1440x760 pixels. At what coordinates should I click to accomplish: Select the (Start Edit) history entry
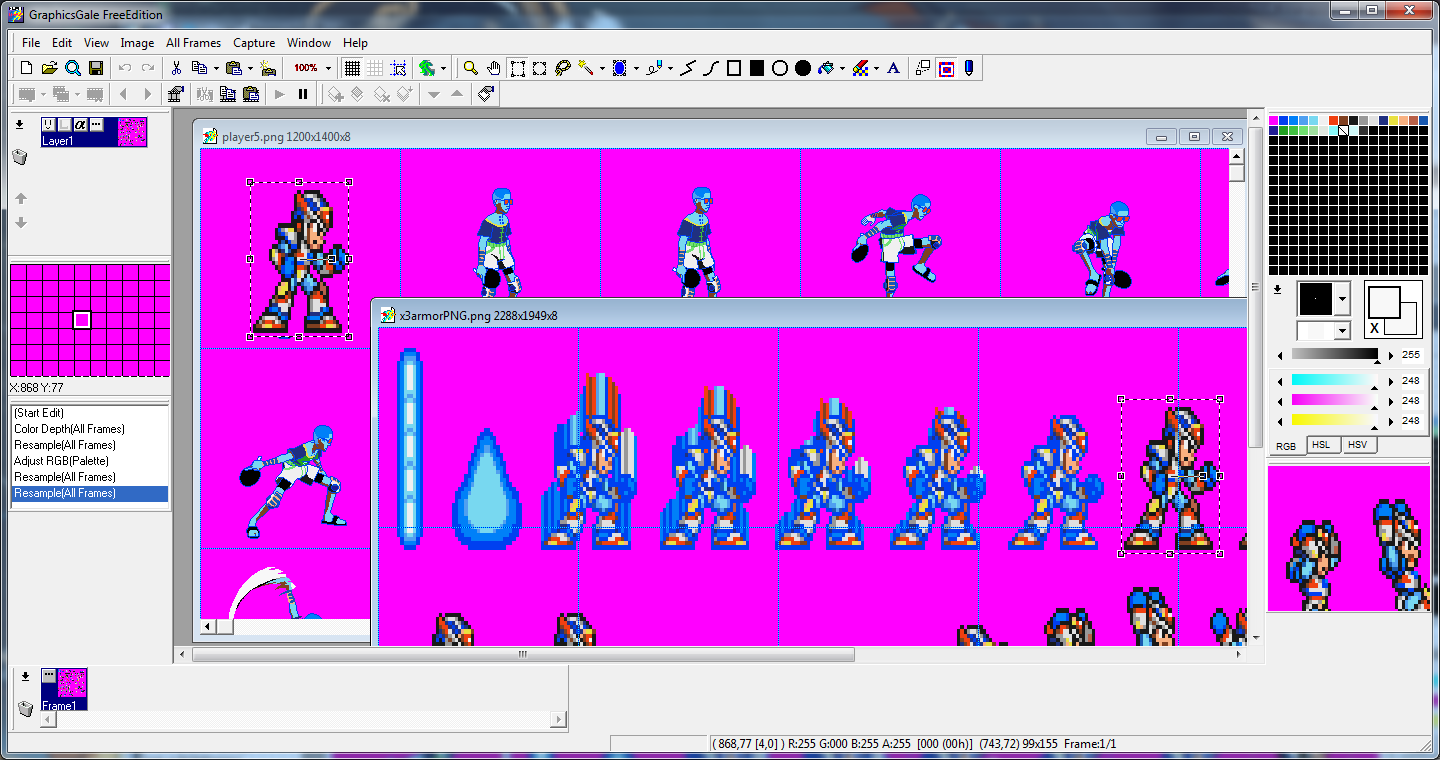pos(90,413)
